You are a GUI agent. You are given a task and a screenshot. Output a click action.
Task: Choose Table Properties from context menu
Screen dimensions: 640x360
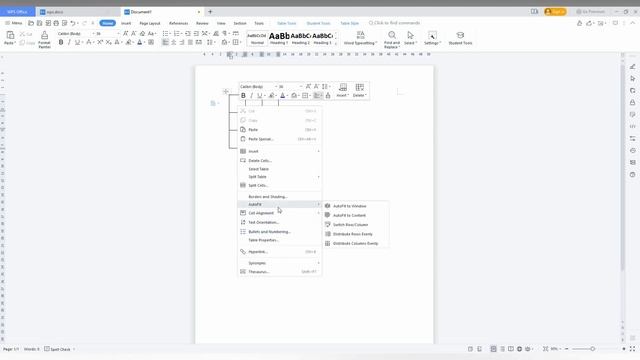point(280,240)
